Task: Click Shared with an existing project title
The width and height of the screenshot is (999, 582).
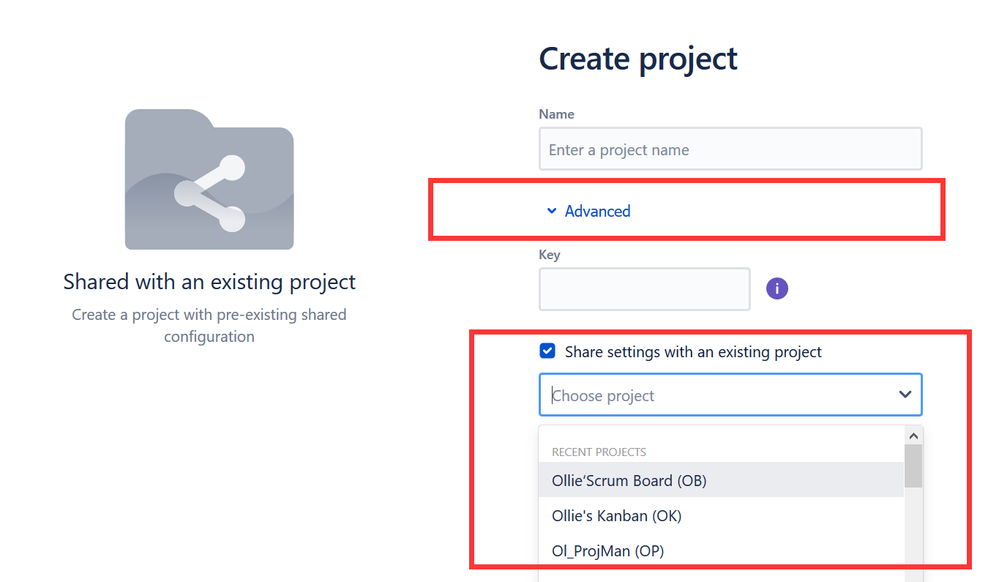Action: [x=209, y=282]
